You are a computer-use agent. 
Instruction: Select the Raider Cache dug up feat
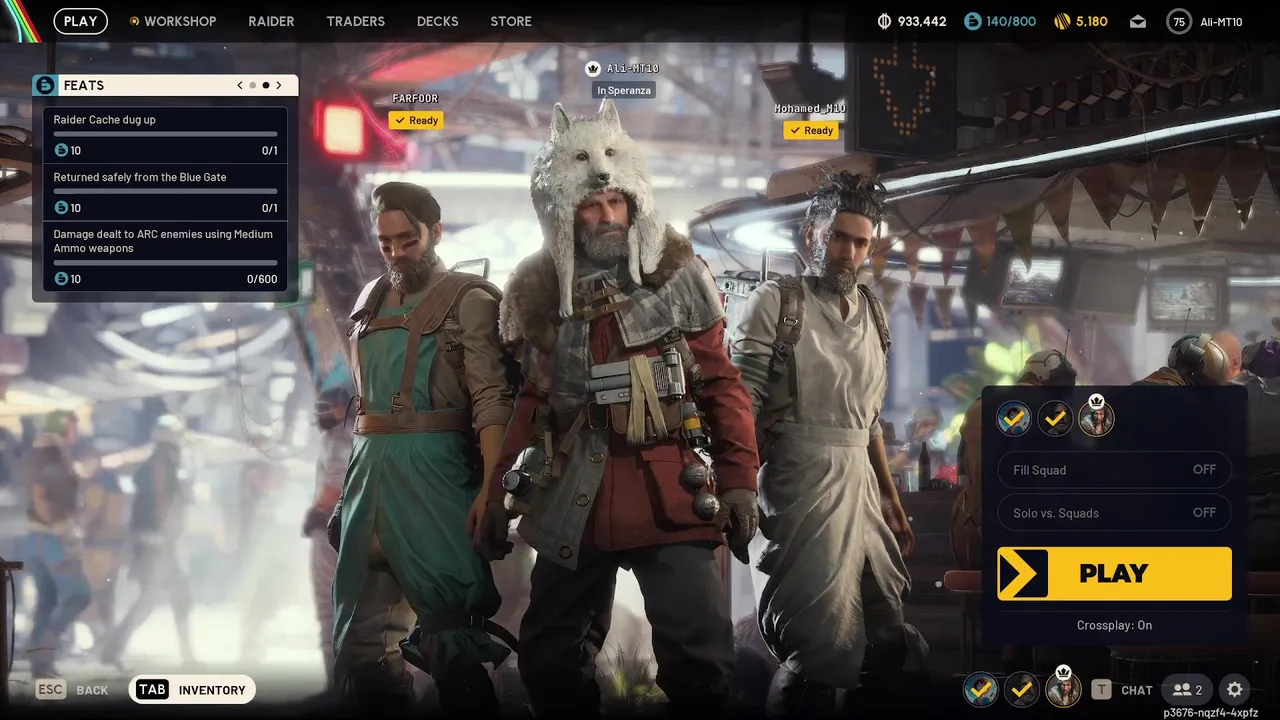(x=166, y=135)
